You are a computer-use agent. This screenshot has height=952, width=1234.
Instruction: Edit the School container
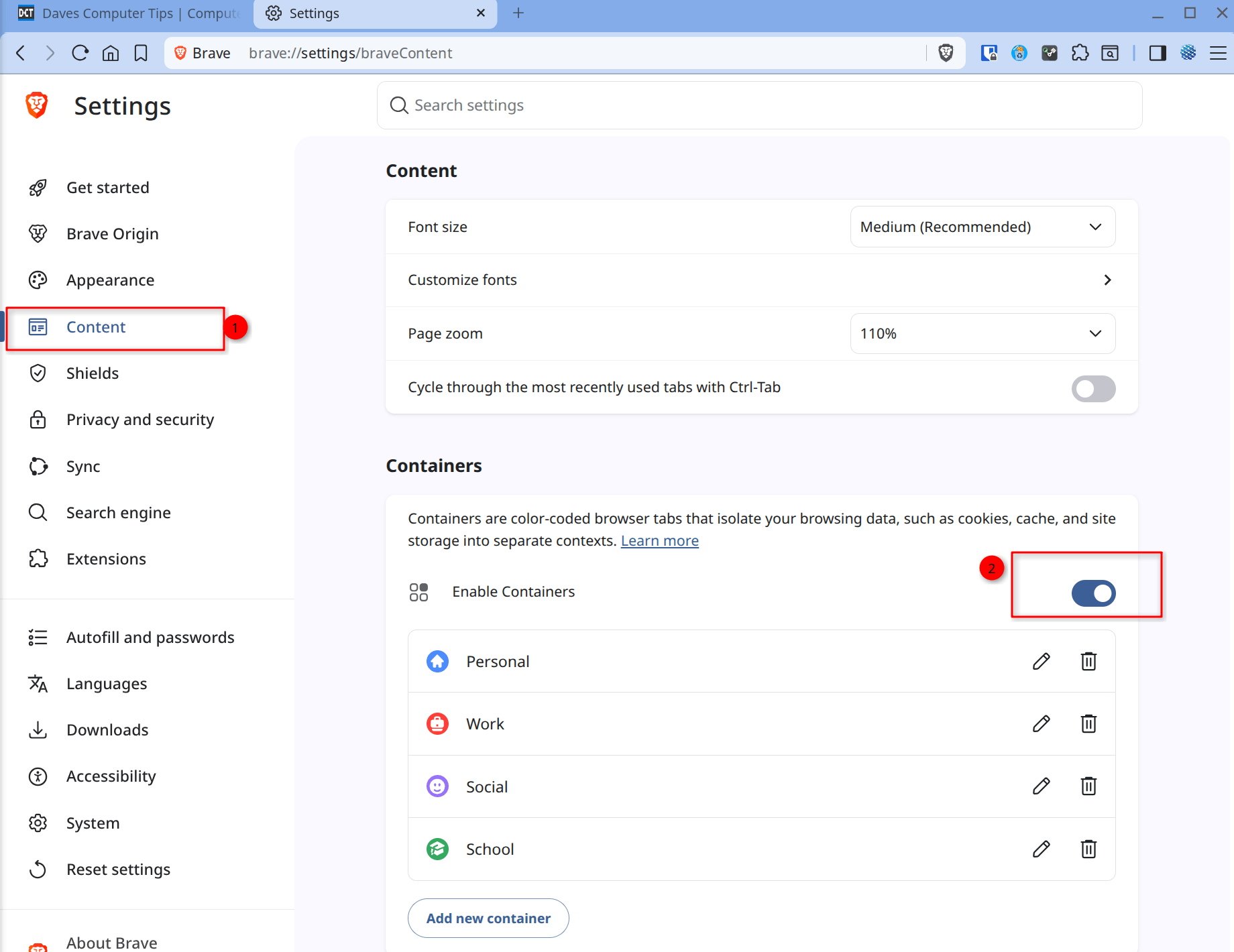pos(1042,849)
